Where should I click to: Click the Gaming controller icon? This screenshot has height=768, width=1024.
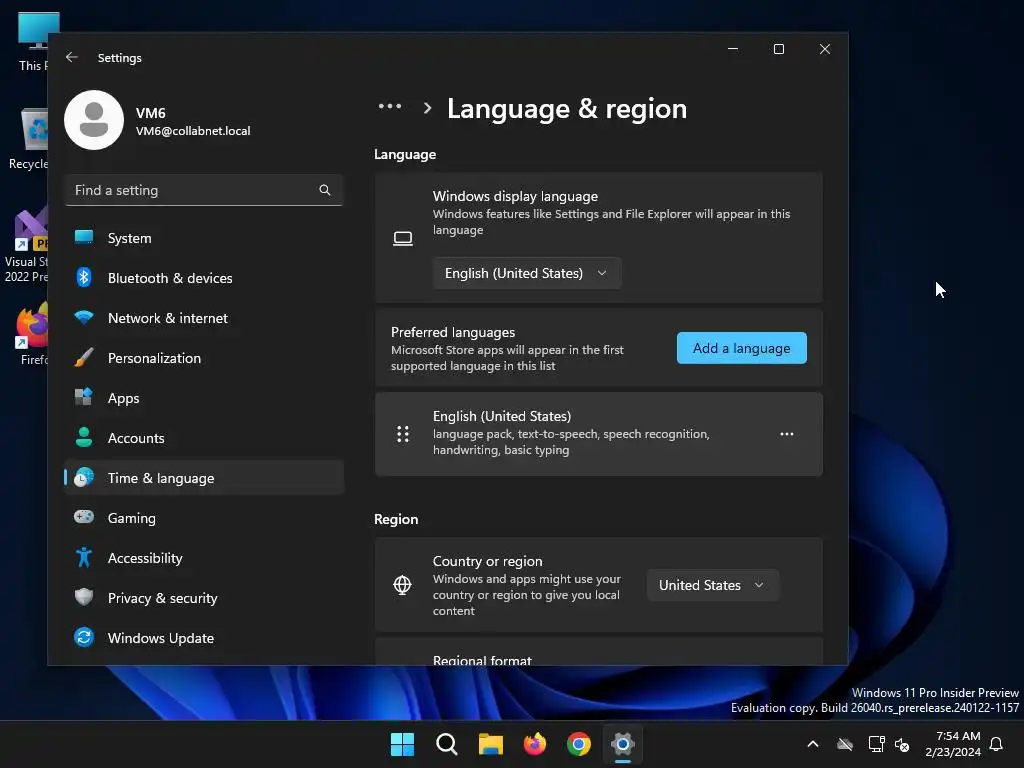coord(84,517)
